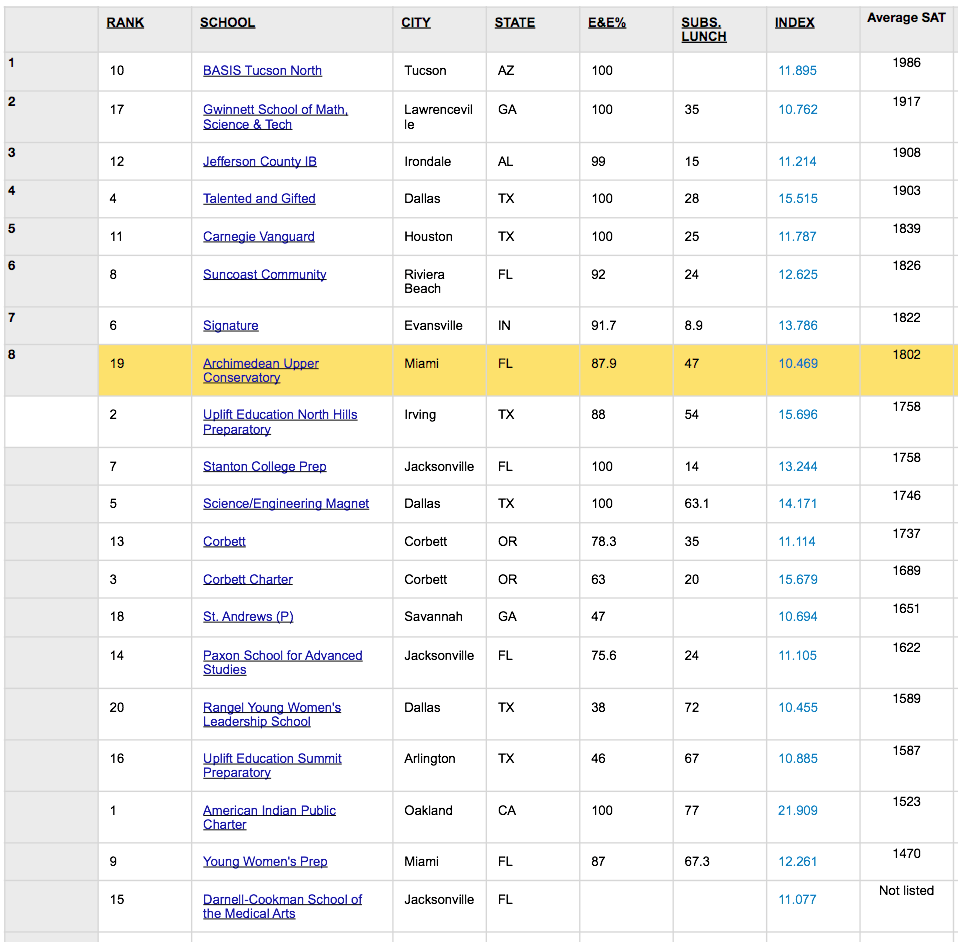
Task: Open the Corbett school link
Action: [224, 541]
